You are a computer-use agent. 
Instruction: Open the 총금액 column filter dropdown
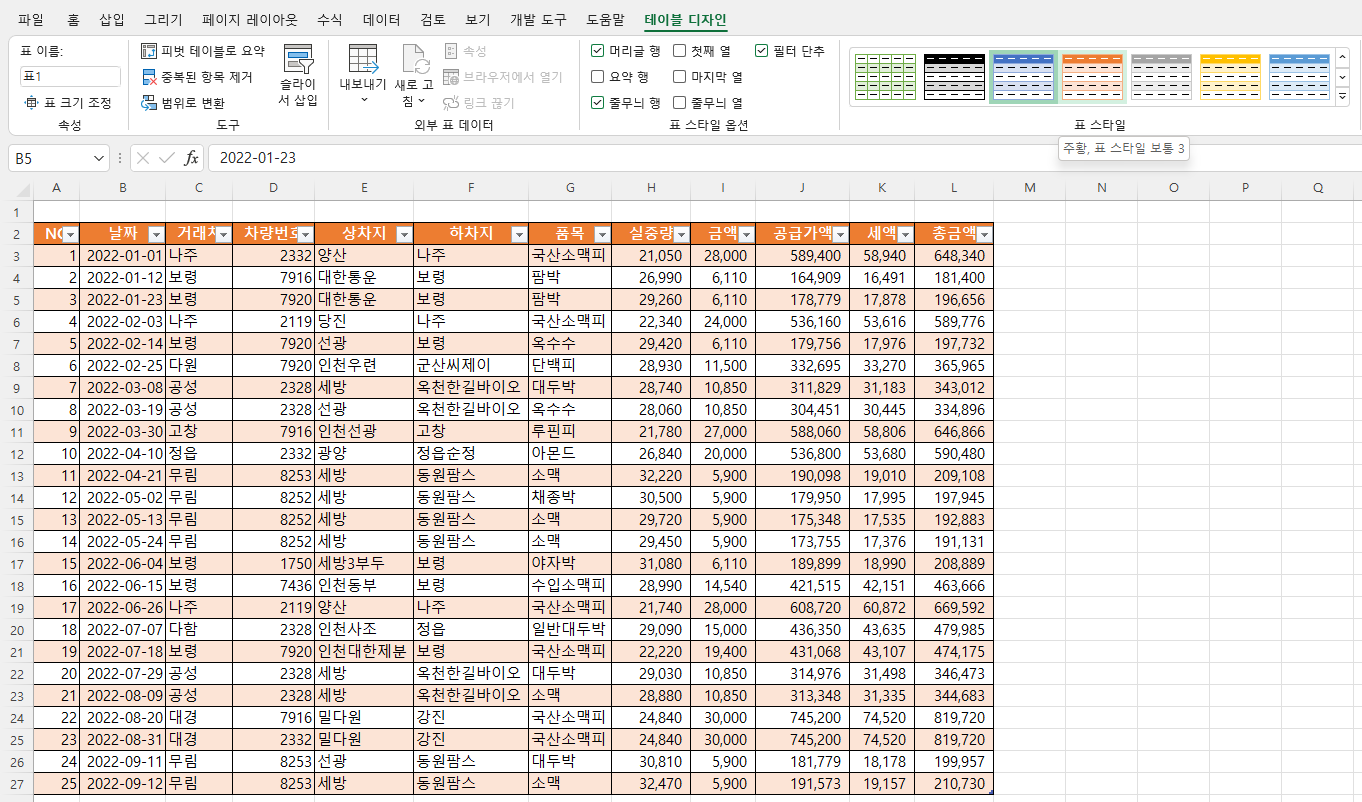coord(983,234)
